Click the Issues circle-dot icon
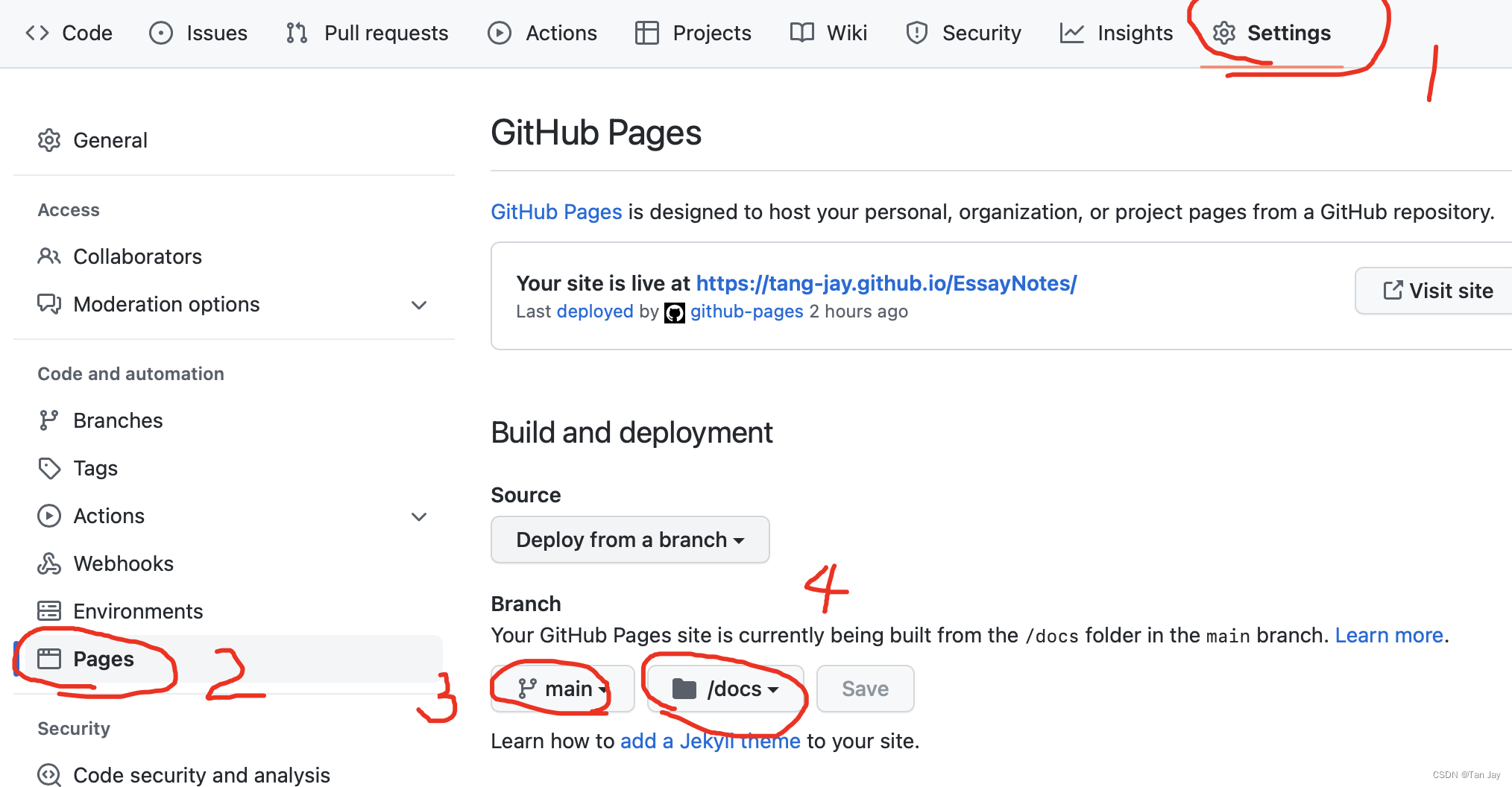Viewport: 1512px width, 787px height. pos(161,33)
